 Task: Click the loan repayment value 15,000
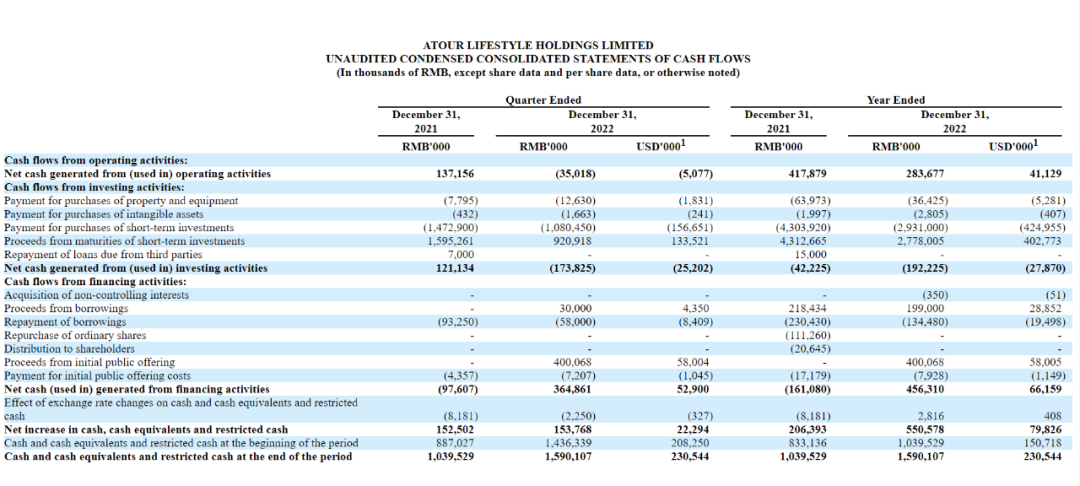[x=813, y=255]
